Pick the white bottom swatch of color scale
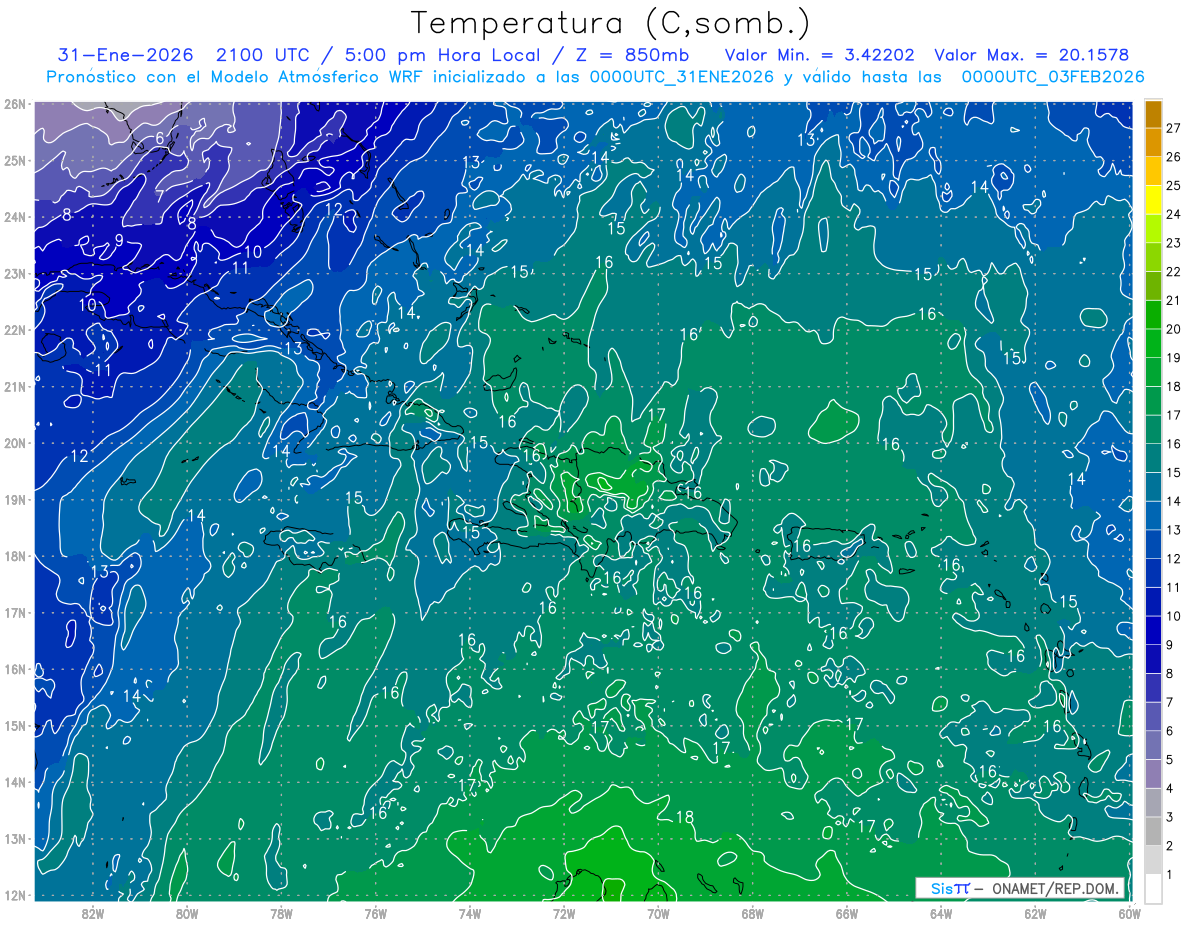Screen dimensions: 1200x927 coord(1153,887)
